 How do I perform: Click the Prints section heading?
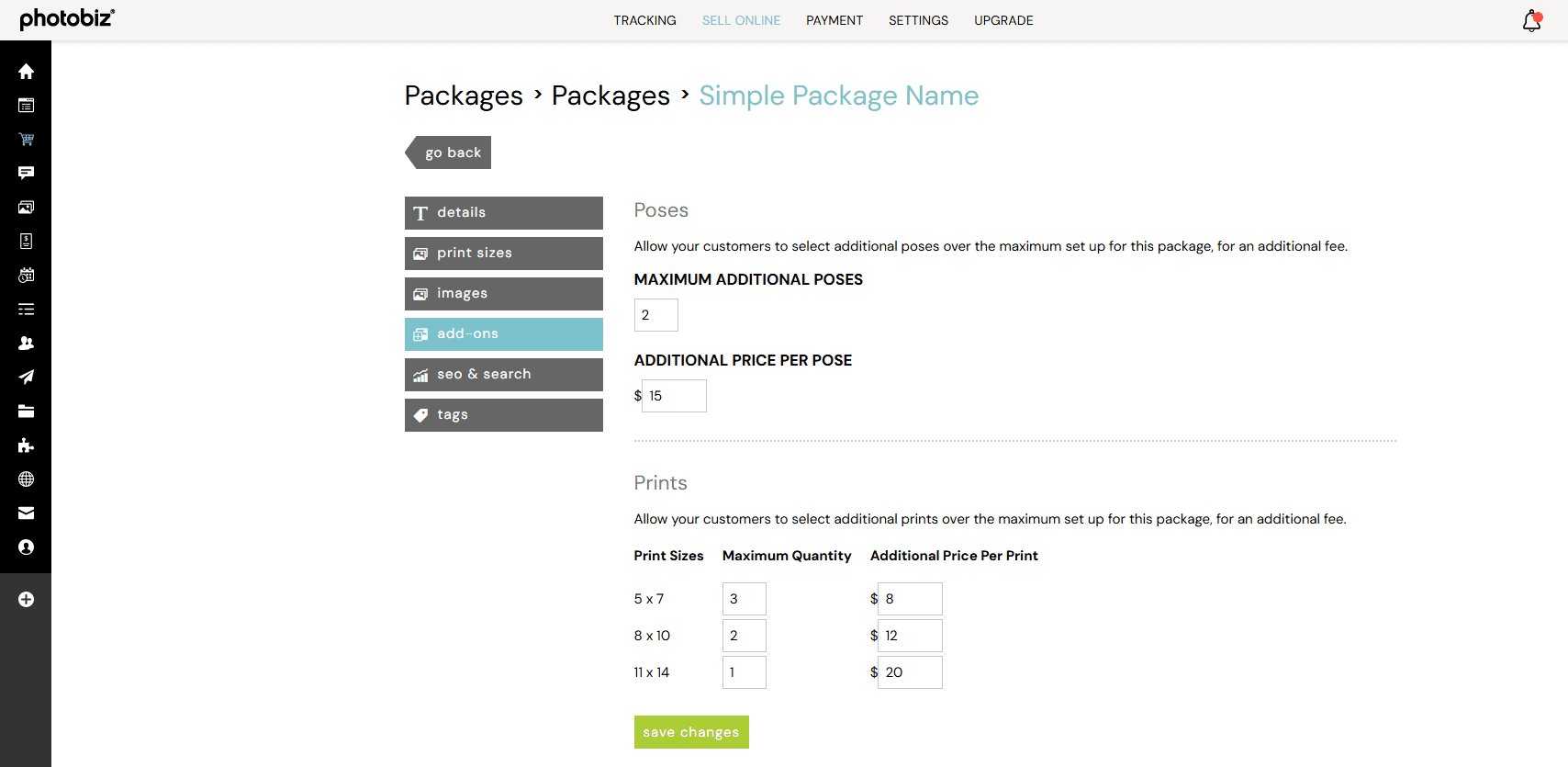[661, 483]
